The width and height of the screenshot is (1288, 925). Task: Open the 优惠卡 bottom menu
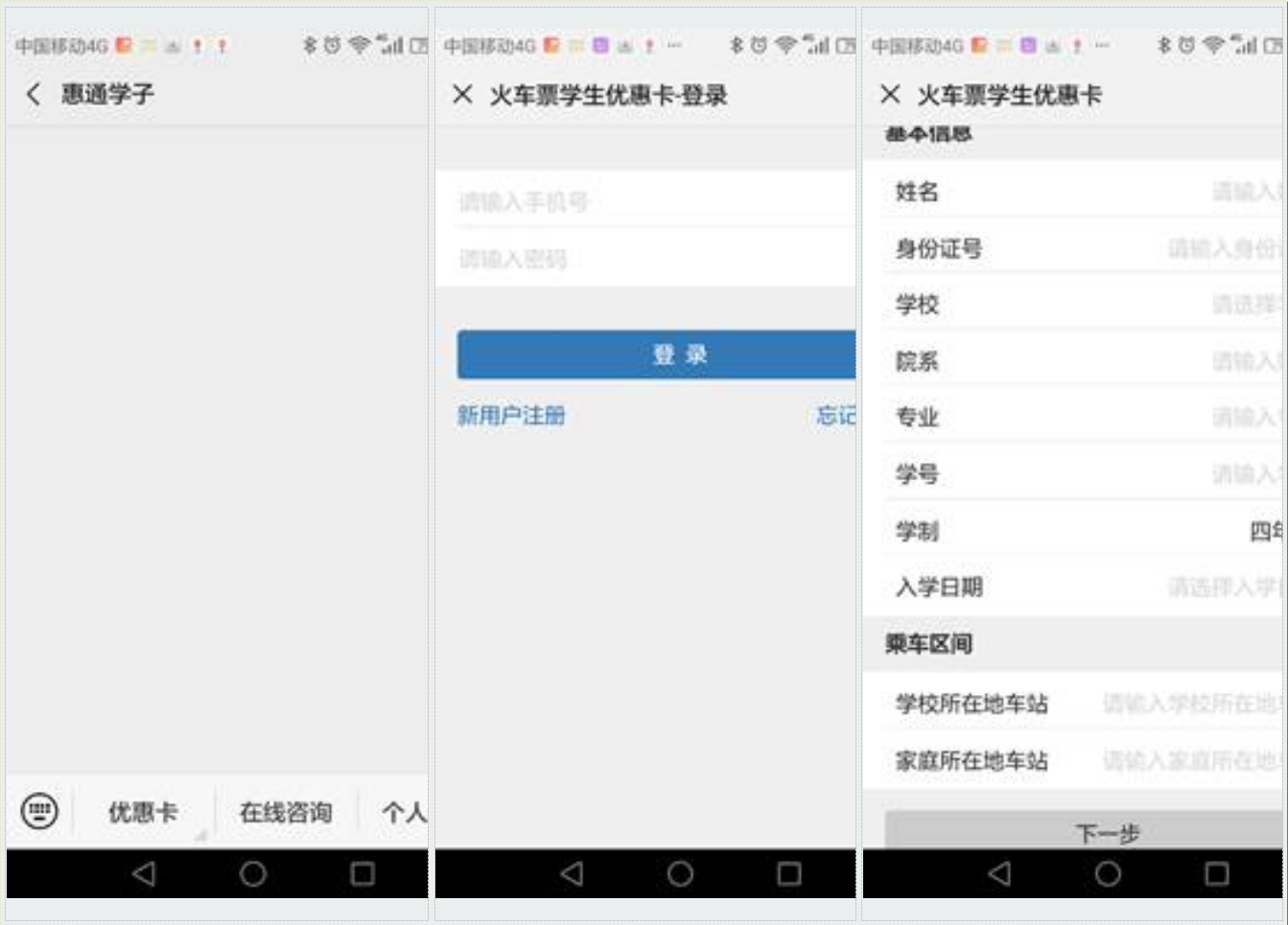tap(143, 813)
